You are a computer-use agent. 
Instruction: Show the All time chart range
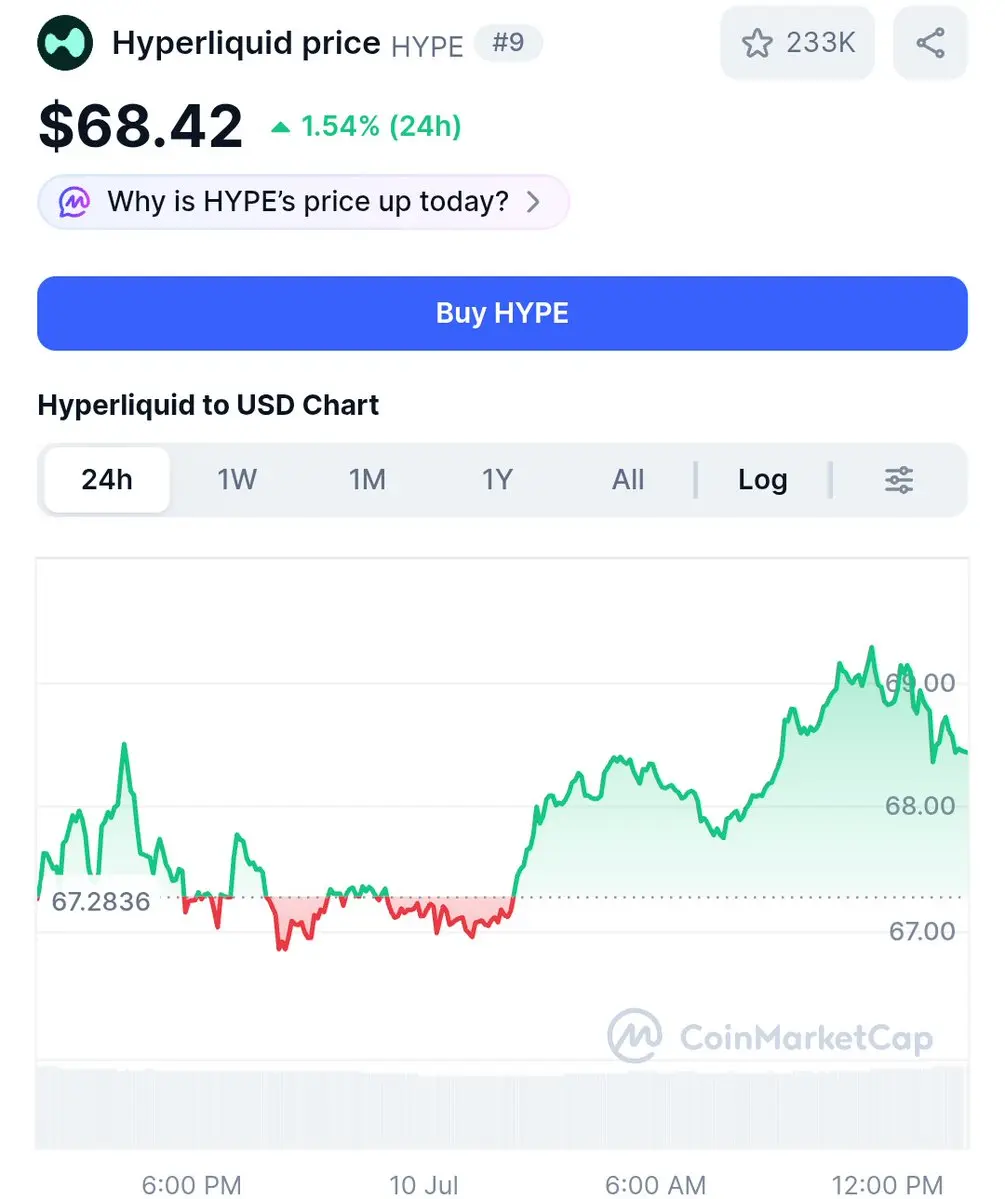(628, 479)
